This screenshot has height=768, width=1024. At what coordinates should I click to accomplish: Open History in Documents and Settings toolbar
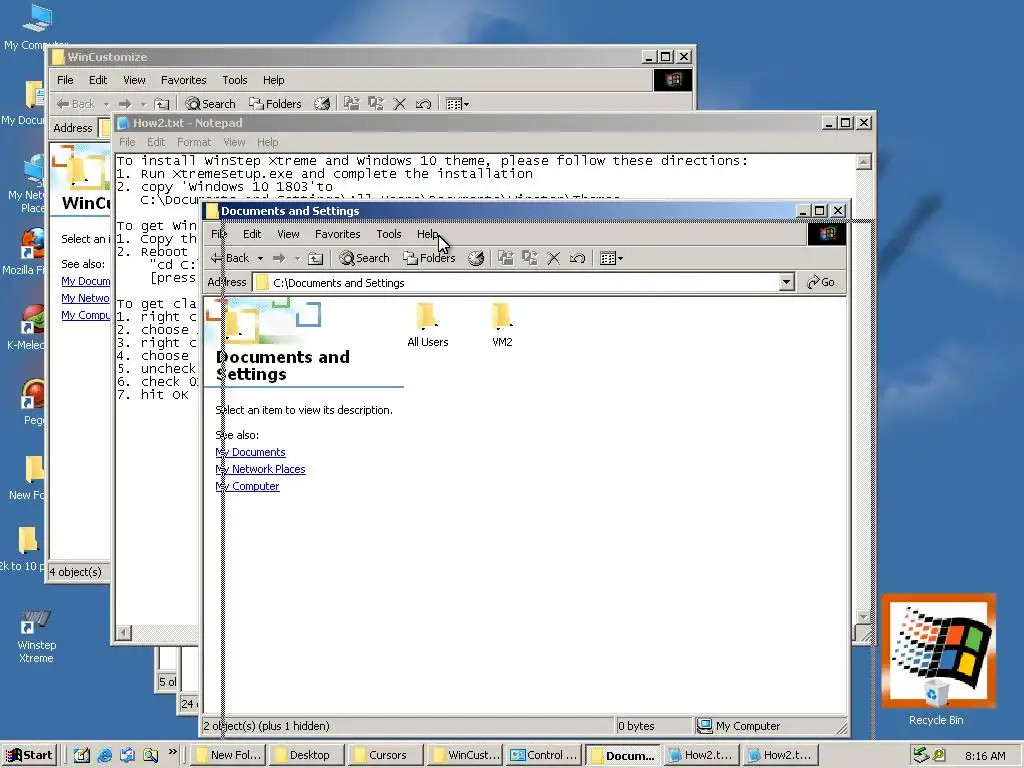[x=476, y=259]
